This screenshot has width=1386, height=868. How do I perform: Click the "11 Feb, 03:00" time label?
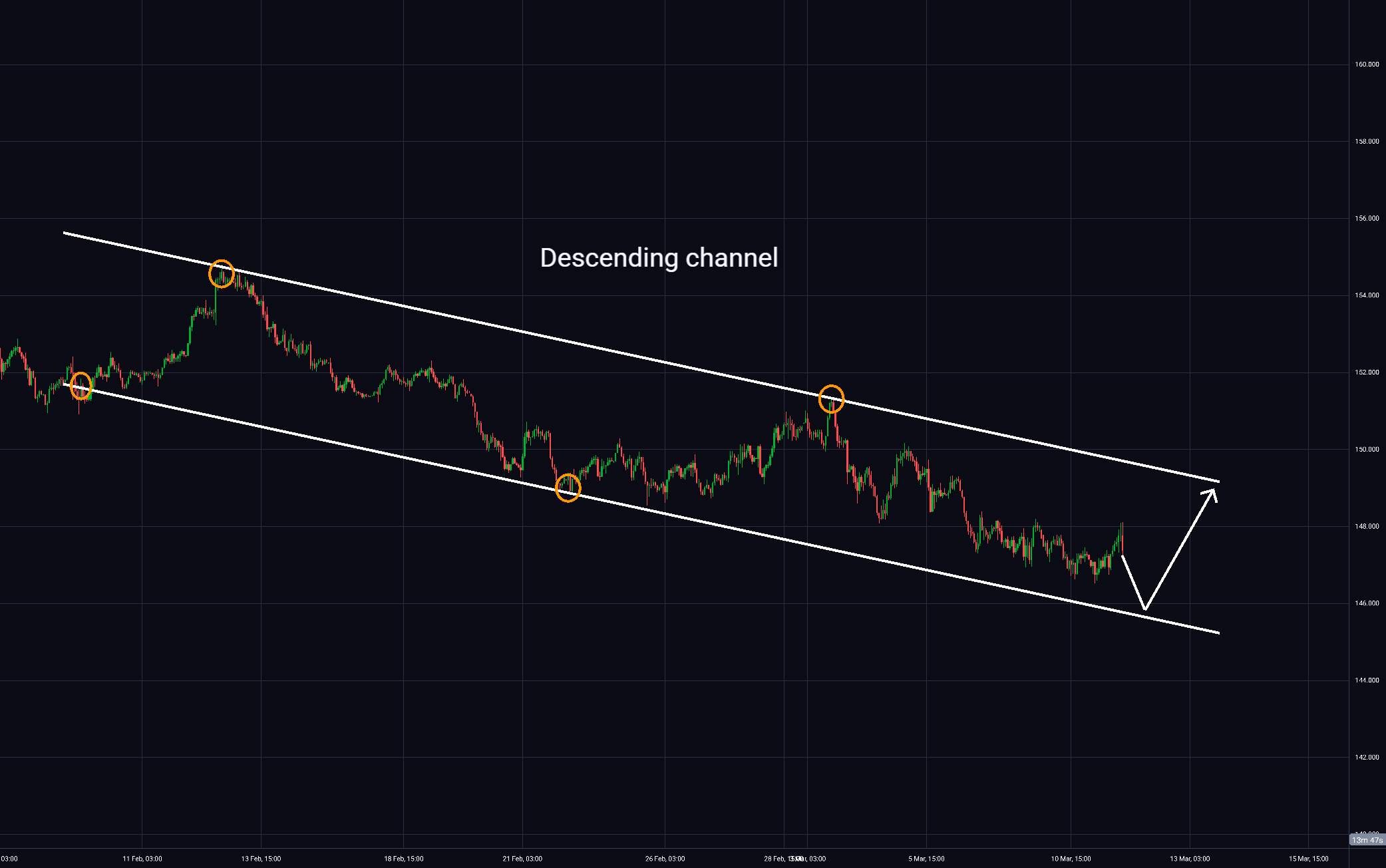142,859
